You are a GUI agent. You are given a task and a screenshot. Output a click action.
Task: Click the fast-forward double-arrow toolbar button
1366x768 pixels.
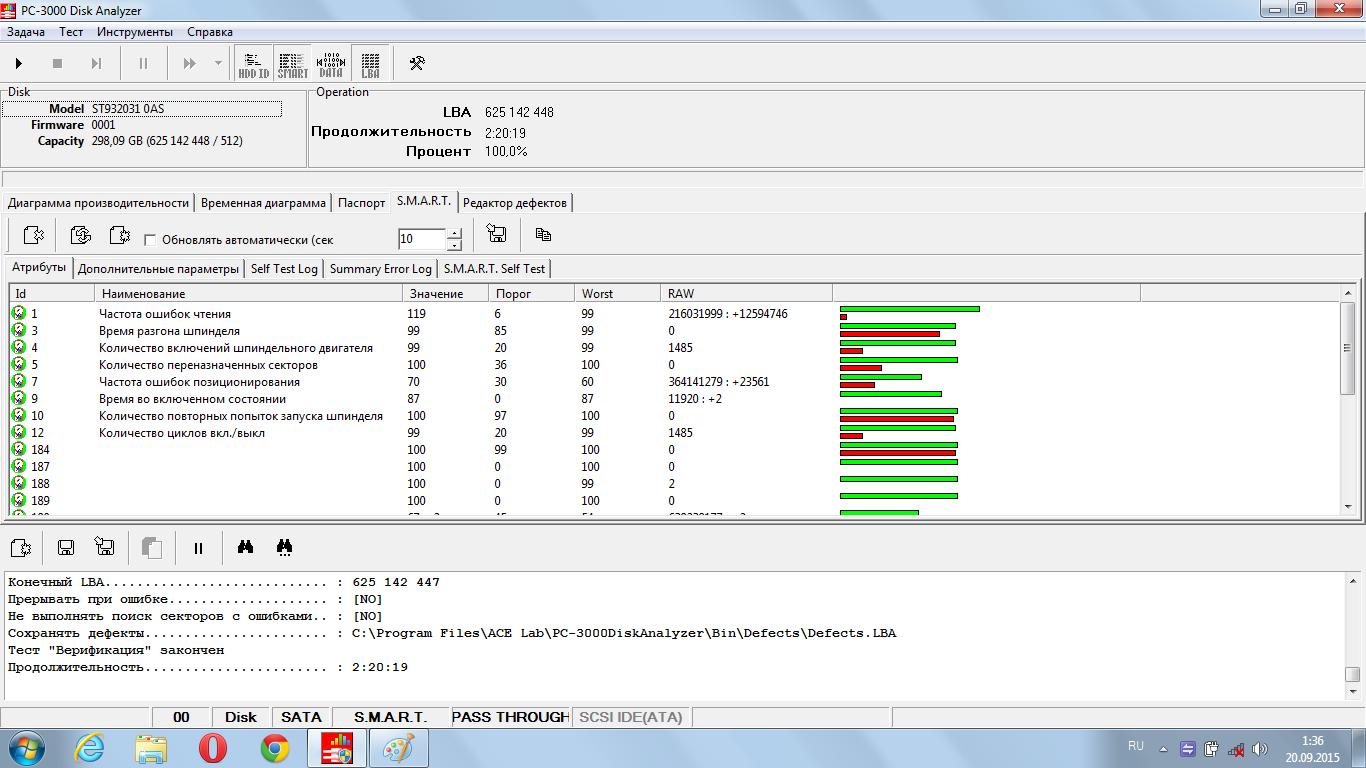pos(189,63)
